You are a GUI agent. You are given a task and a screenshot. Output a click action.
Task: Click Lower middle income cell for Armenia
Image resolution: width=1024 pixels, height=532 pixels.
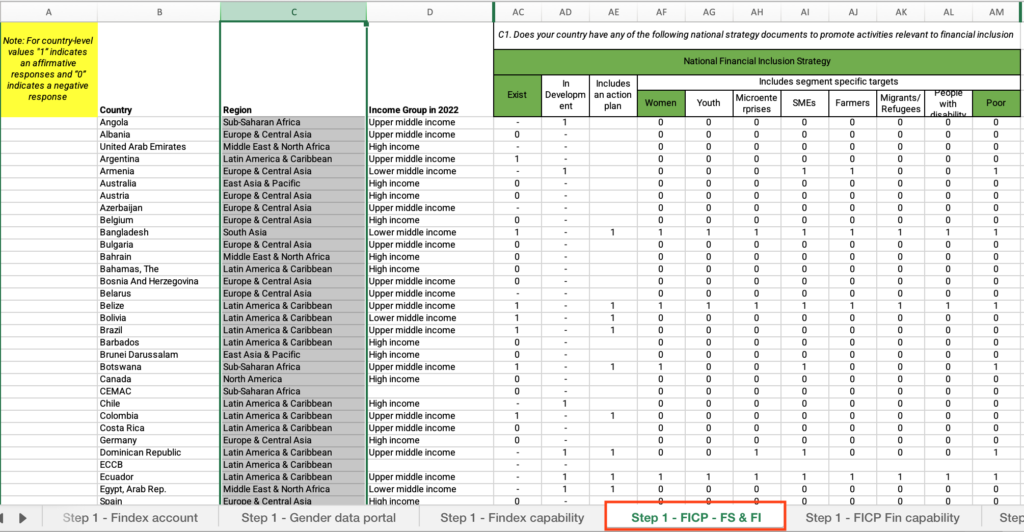(429, 171)
